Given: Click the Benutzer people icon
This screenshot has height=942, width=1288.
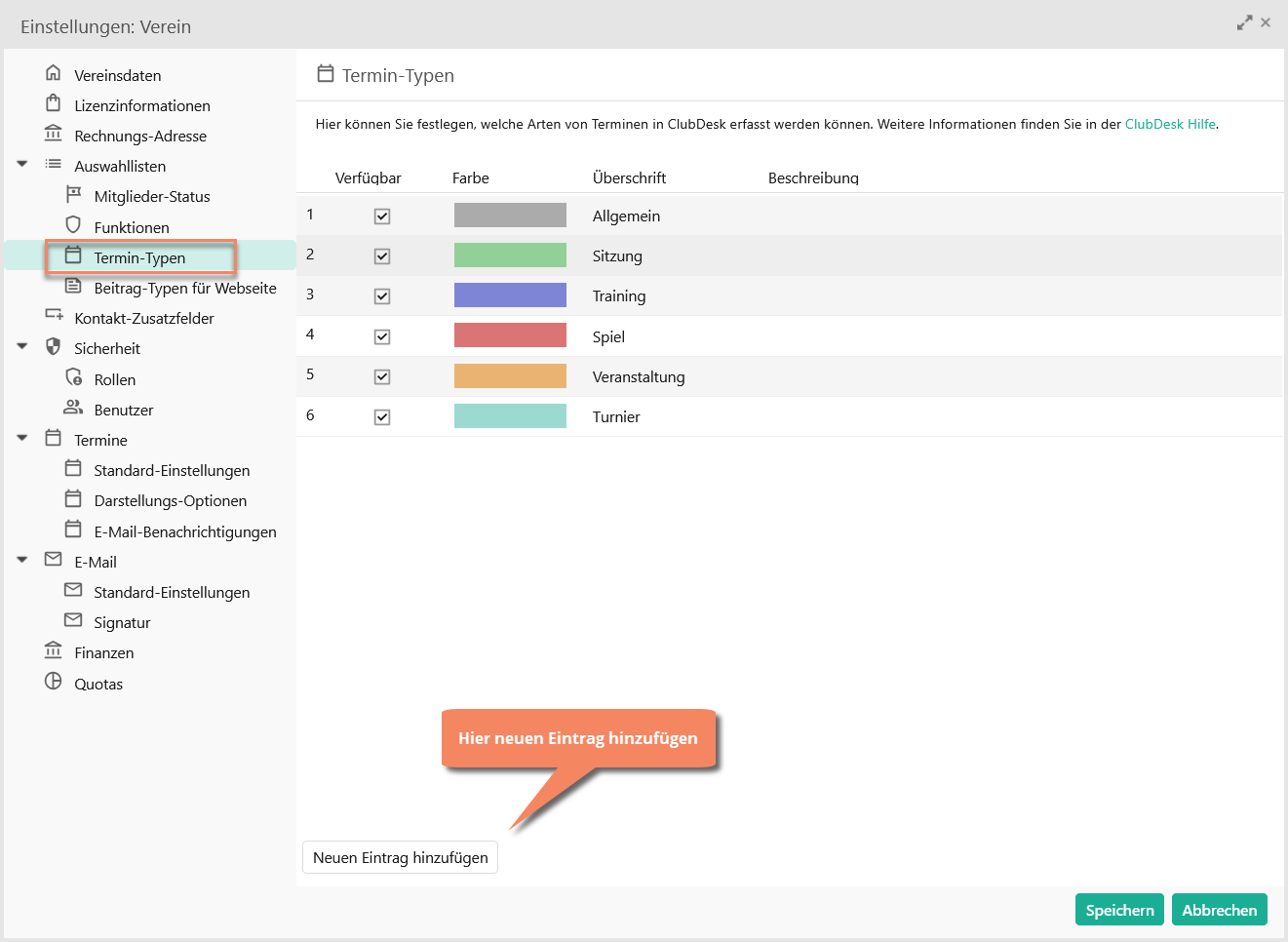Looking at the screenshot, I should 73,408.
